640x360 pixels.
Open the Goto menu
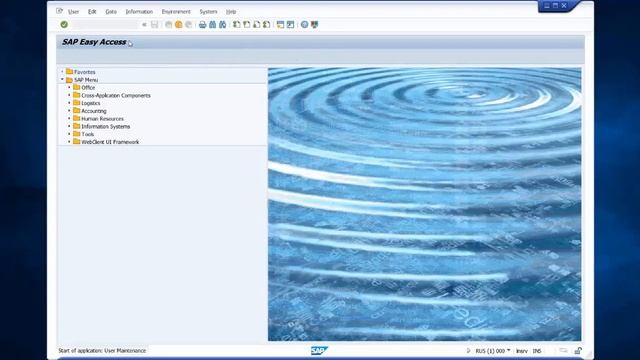(111, 11)
